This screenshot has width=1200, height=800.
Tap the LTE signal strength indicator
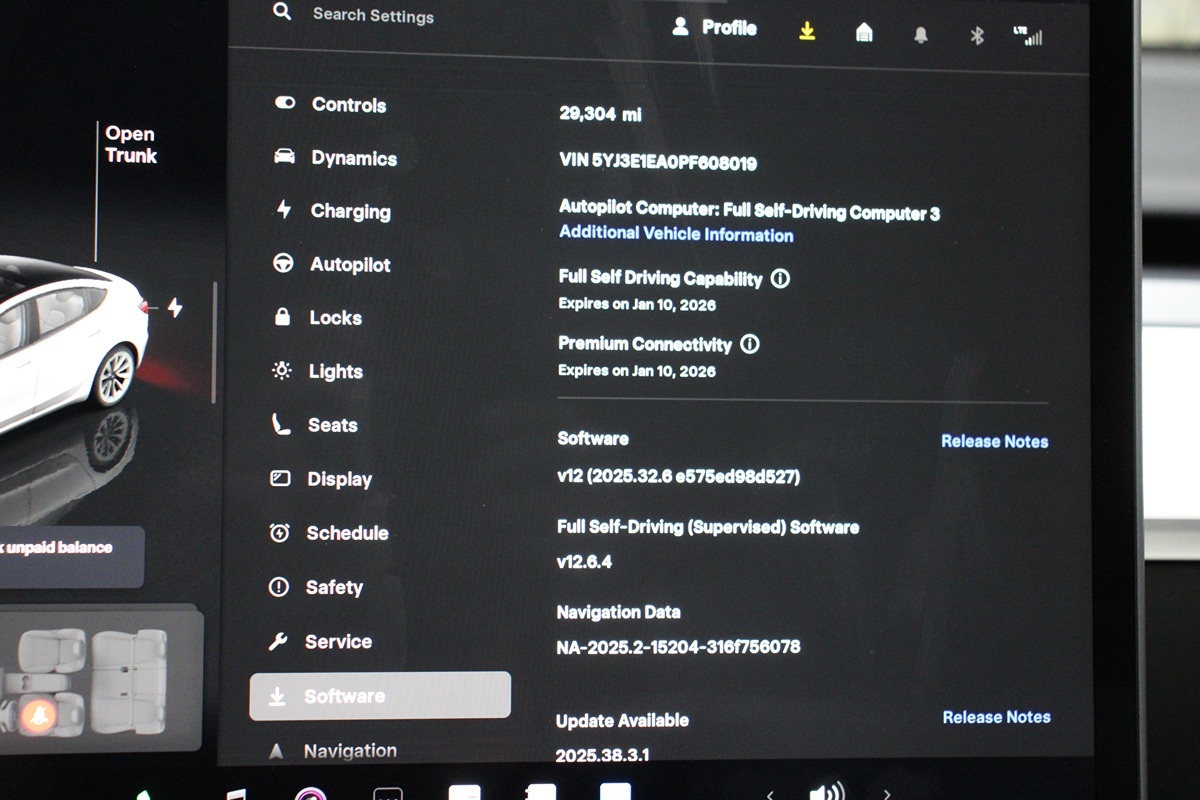tap(1028, 36)
